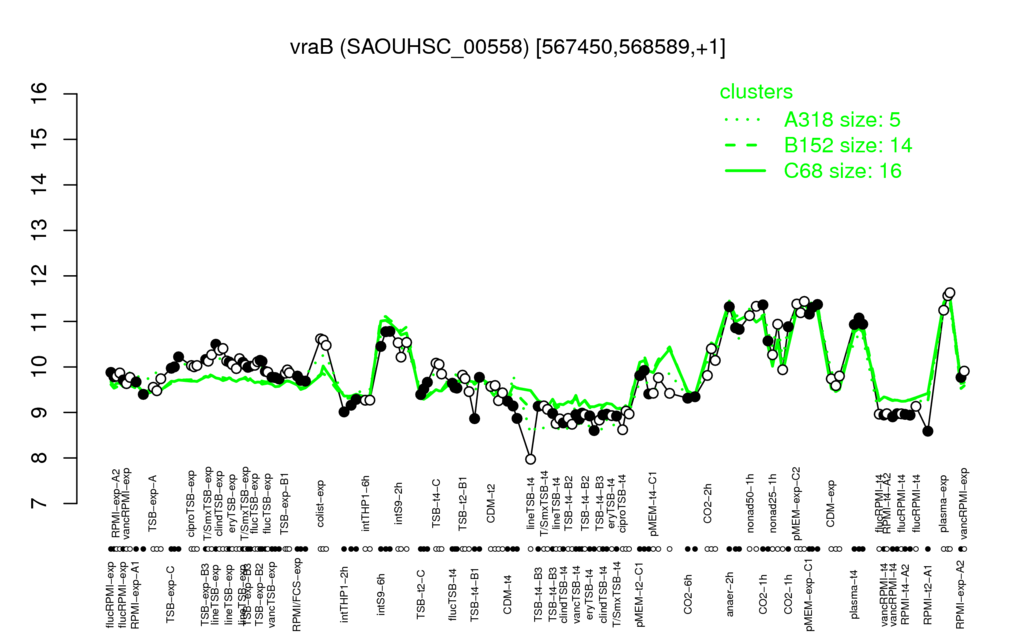Select the lowest data point near value 8
Image resolution: width=1024 pixels, height=640 pixels.
click(x=530, y=459)
